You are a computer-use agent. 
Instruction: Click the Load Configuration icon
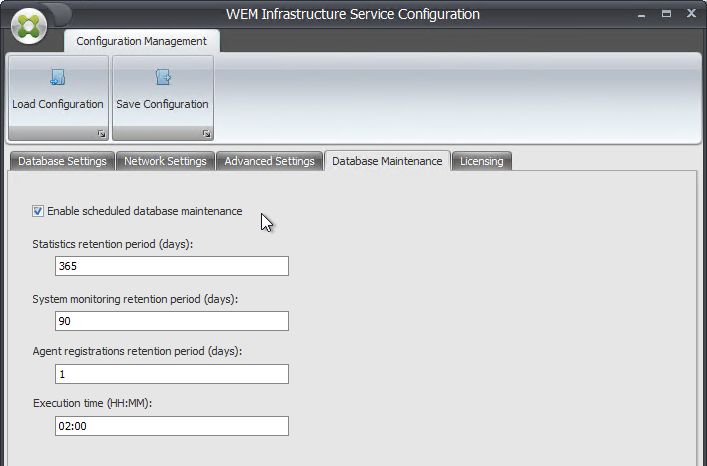[x=58, y=78]
